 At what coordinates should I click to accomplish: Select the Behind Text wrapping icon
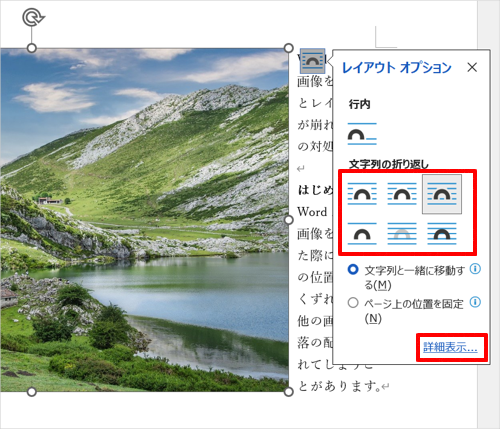402,234
